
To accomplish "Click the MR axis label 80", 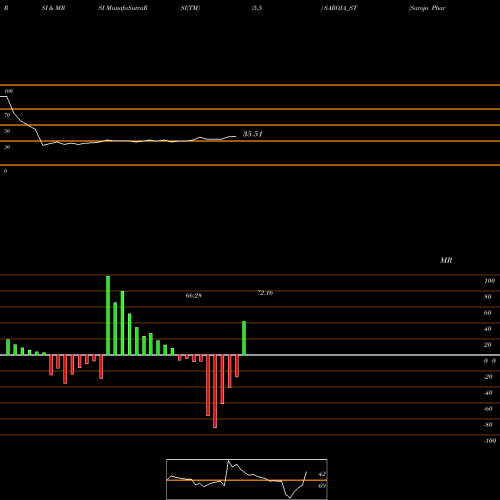I will coord(488,297).
